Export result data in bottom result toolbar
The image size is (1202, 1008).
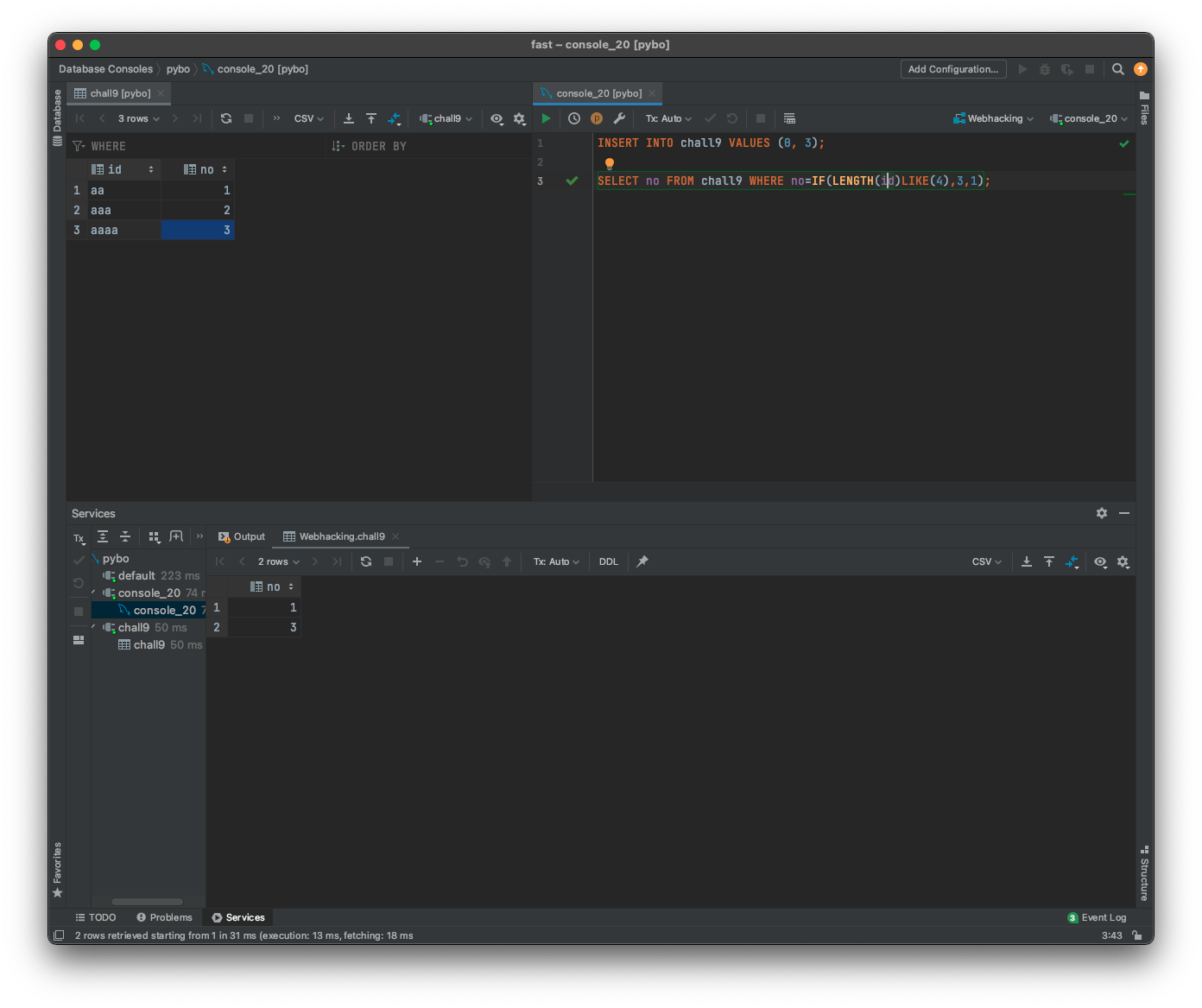click(x=1027, y=561)
